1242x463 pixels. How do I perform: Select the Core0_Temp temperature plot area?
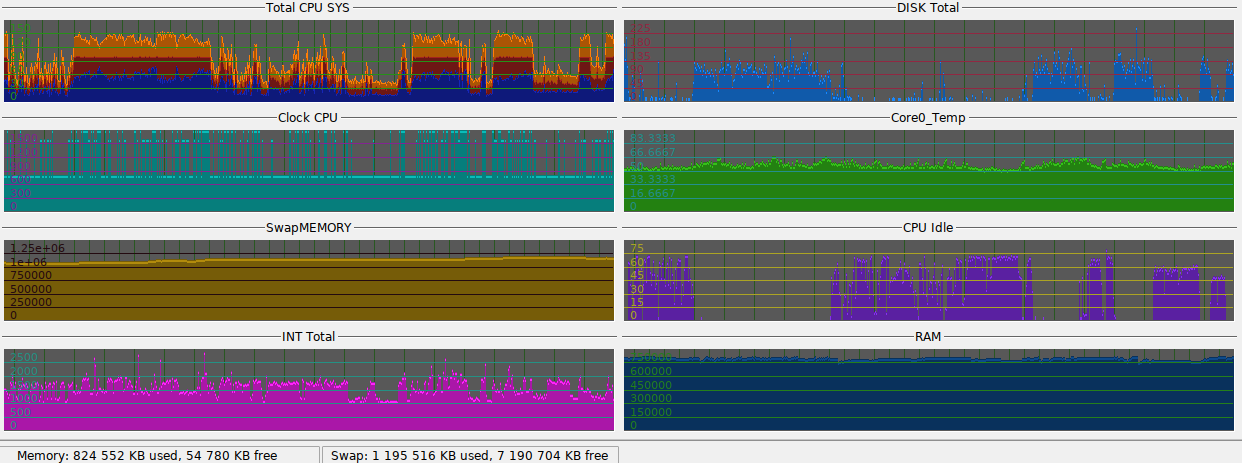coord(928,171)
